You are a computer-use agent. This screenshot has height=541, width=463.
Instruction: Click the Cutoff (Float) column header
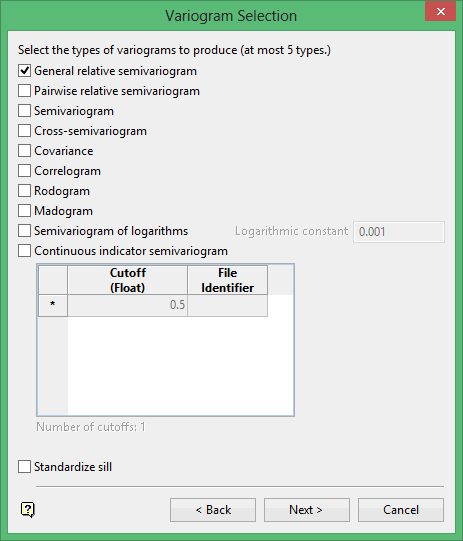coord(128,280)
